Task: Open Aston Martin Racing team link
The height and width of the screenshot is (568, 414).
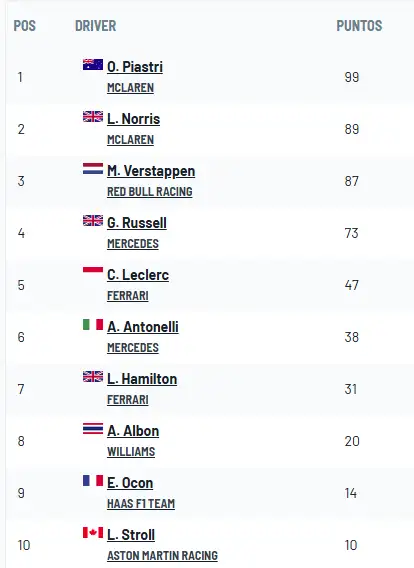Action: [x=162, y=556]
